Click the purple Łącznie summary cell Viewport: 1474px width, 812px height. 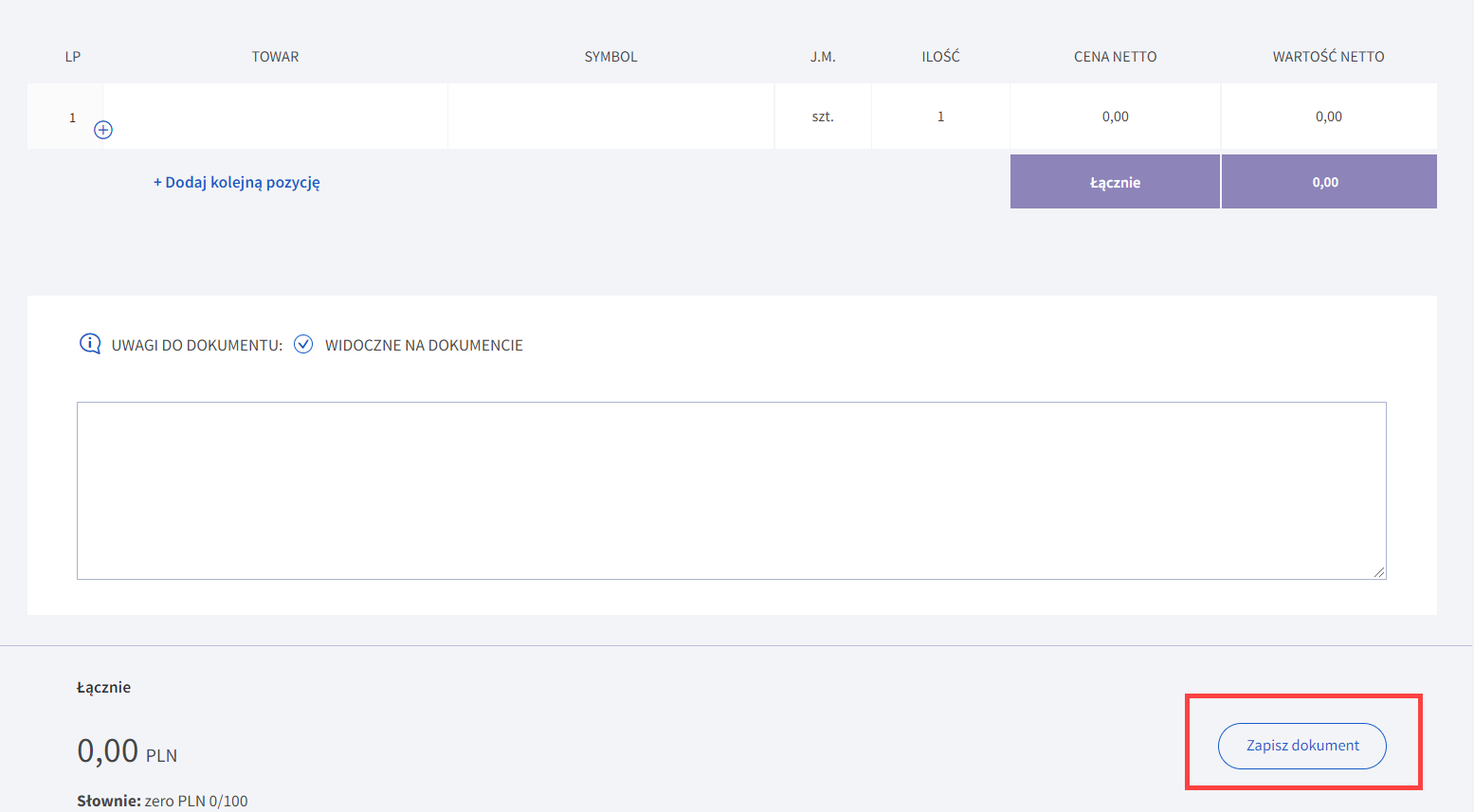(1115, 182)
